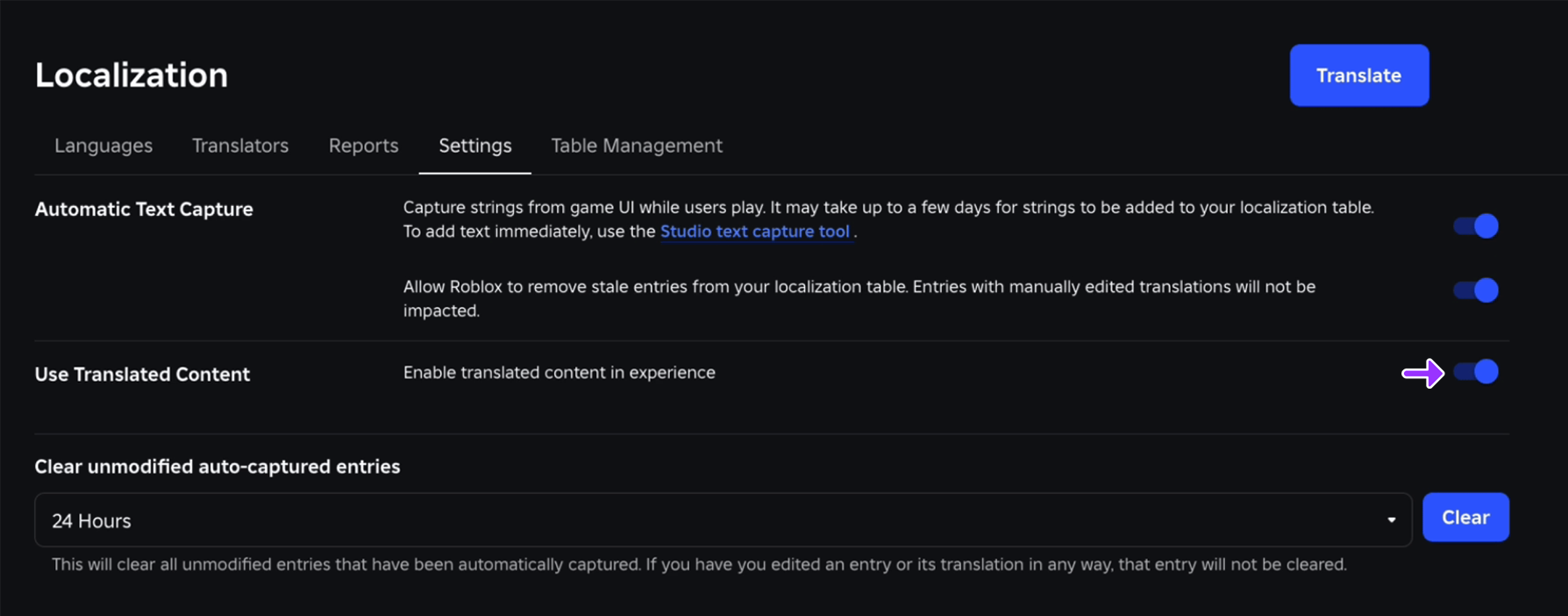This screenshot has width=1568, height=616.
Task: Click the Enable translated content in experience text
Action: (x=559, y=373)
